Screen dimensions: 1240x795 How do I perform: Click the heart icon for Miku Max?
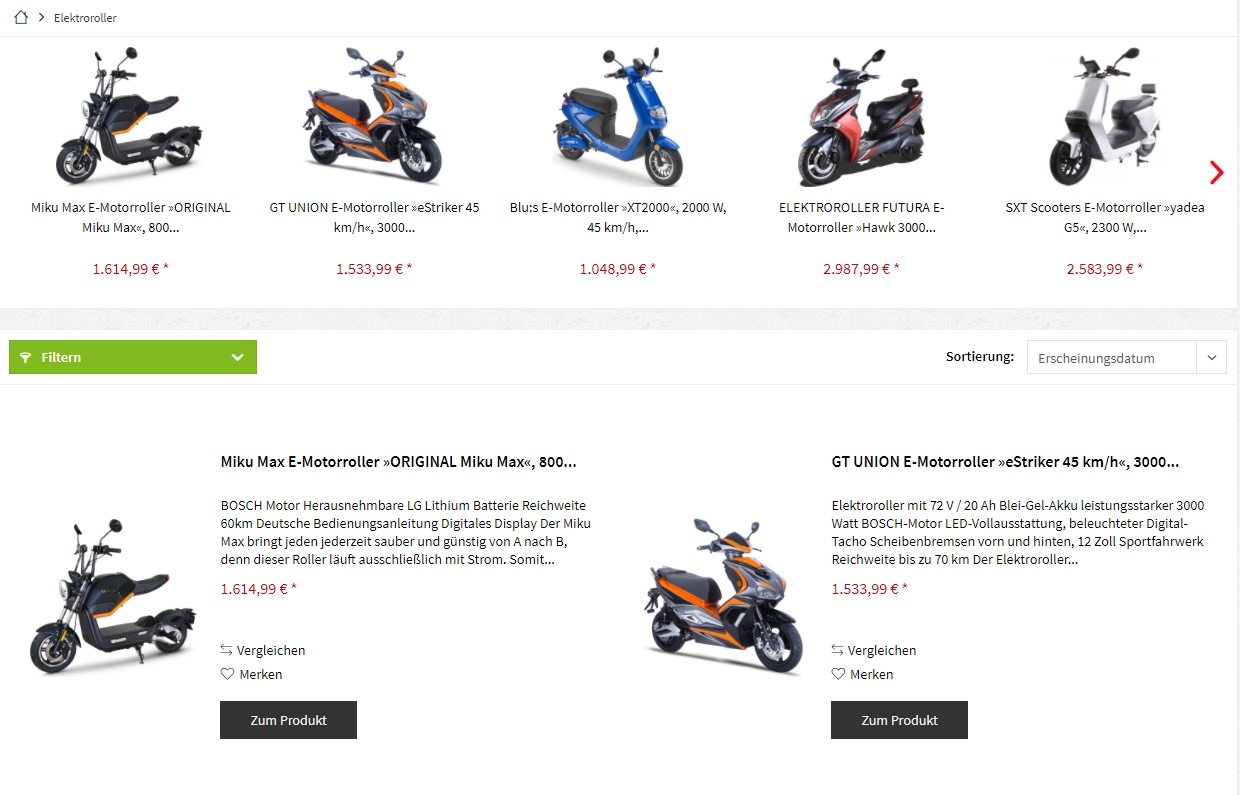[x=227, y=674]
